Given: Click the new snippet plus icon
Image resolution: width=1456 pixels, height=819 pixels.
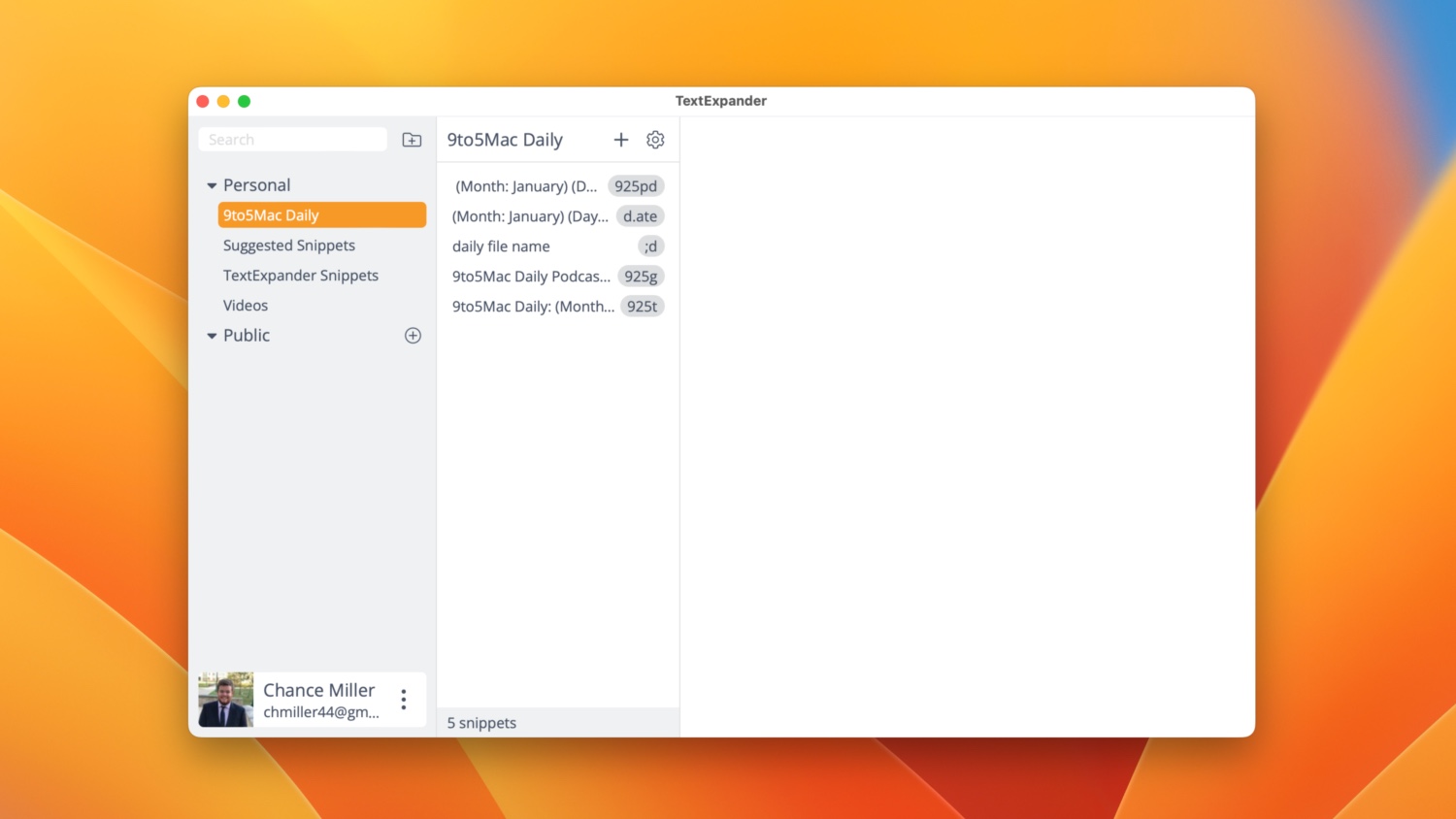Looking at the screenshot, I should tap(620, 139).
